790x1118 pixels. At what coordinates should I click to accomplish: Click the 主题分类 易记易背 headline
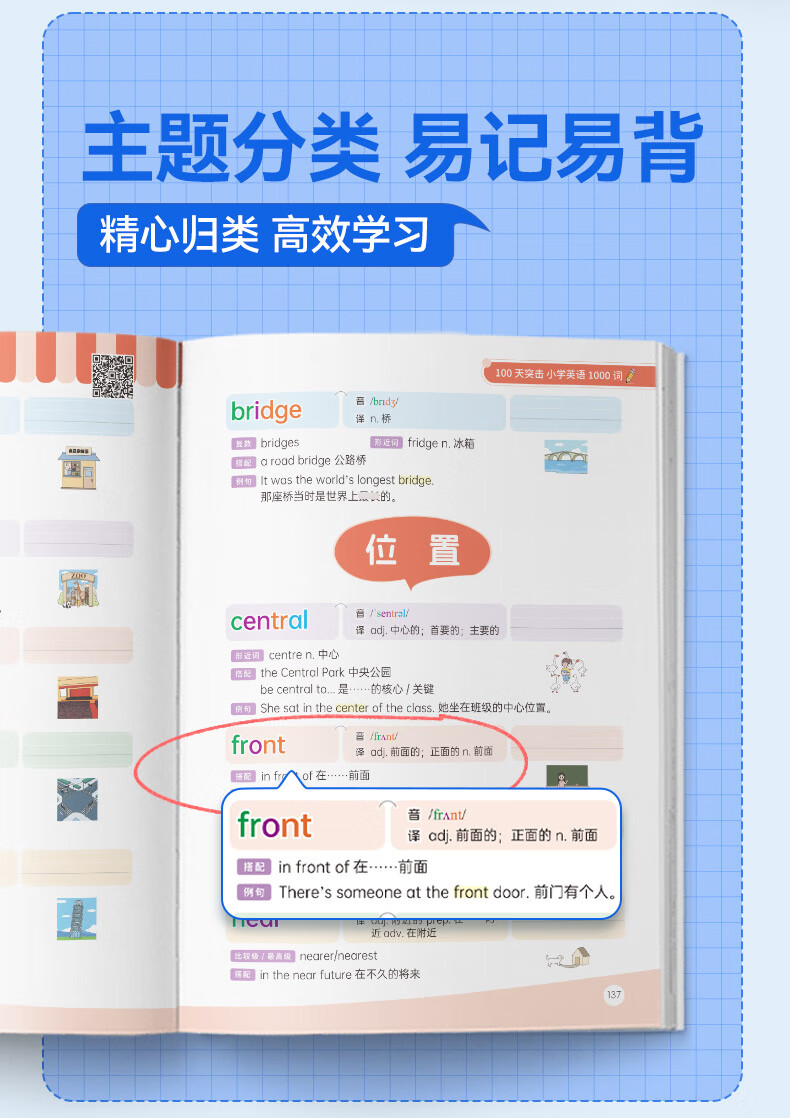point(393,146)
